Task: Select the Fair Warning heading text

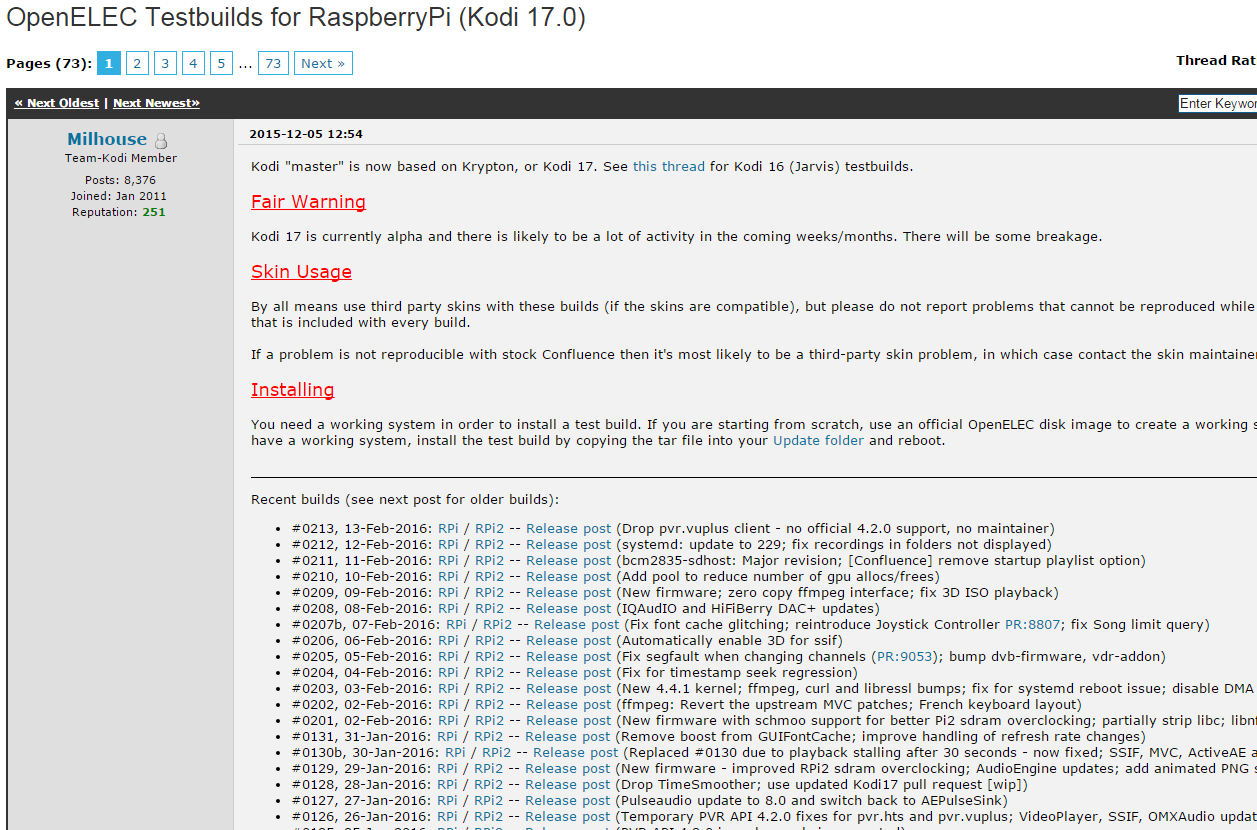Action: point(308,202)
